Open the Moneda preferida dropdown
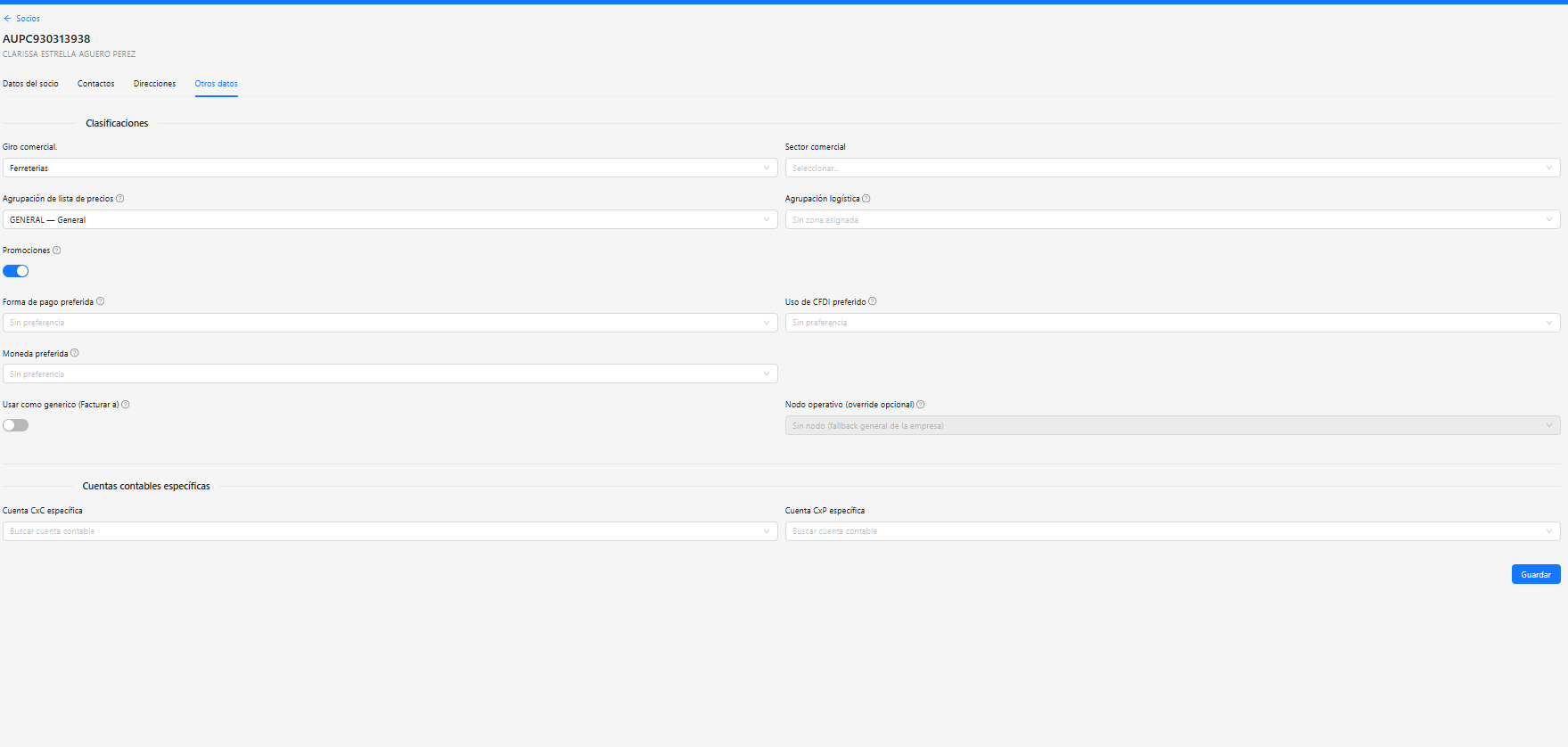1568x747 pixels. pyautogui.click(x=390, y=374)
